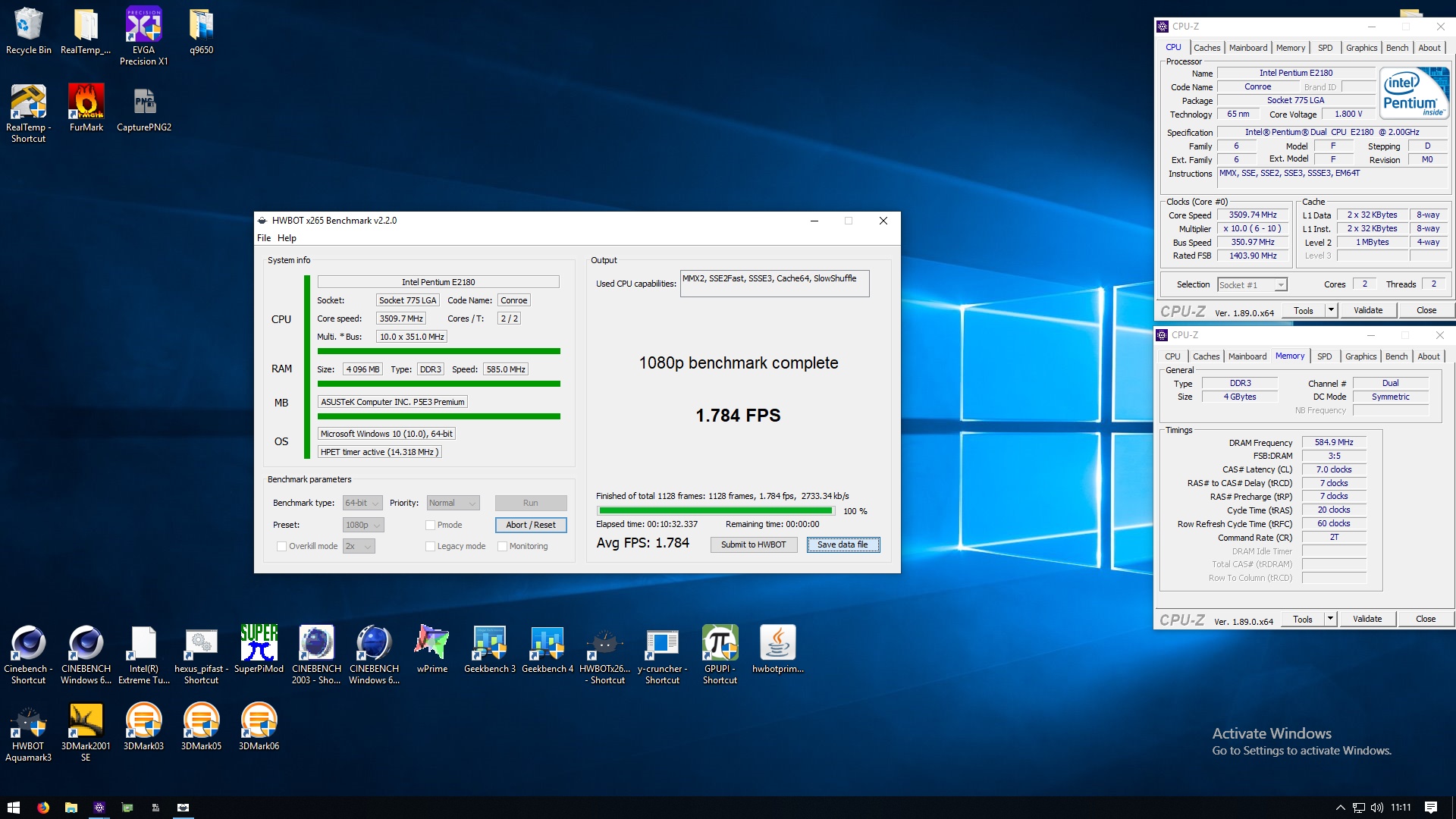Image resolution: width=1456 pixels, height=819 pixels.
Task: Open the Socket #1 selection dropdown
Action: pyautogui.click(x=1252, y=285)
